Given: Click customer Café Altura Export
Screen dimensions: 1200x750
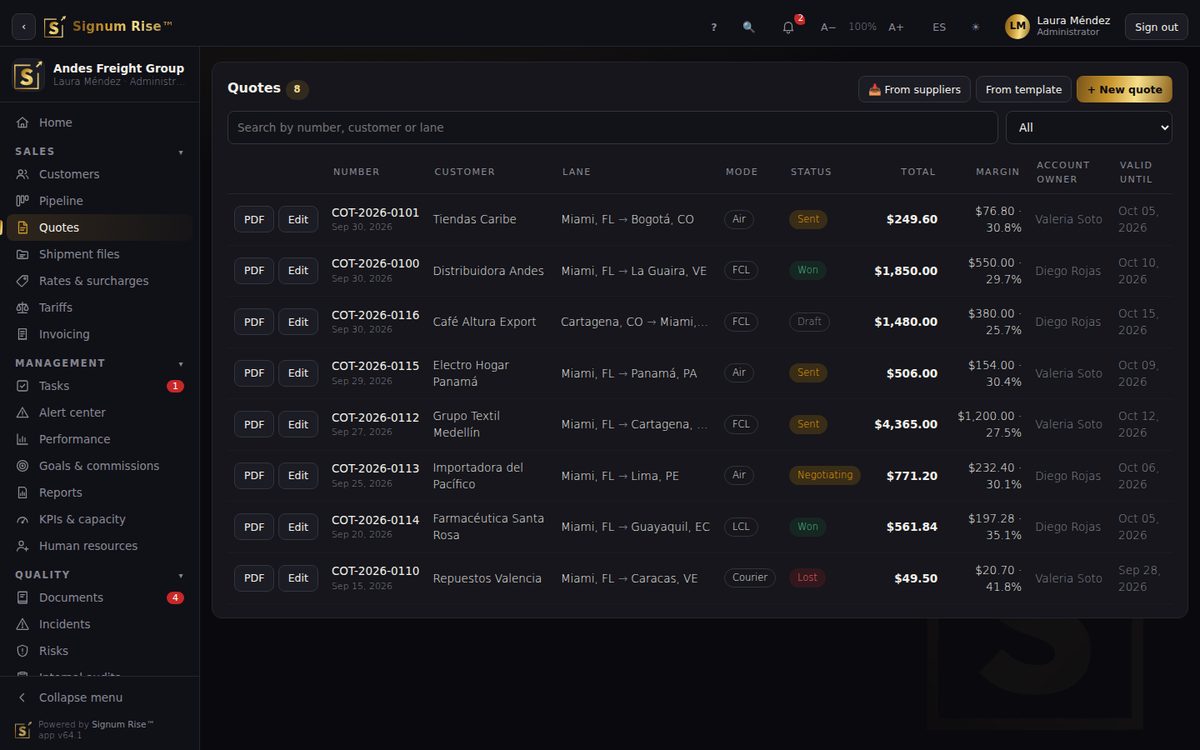Looking at the screenshot, I should (484, 322).
